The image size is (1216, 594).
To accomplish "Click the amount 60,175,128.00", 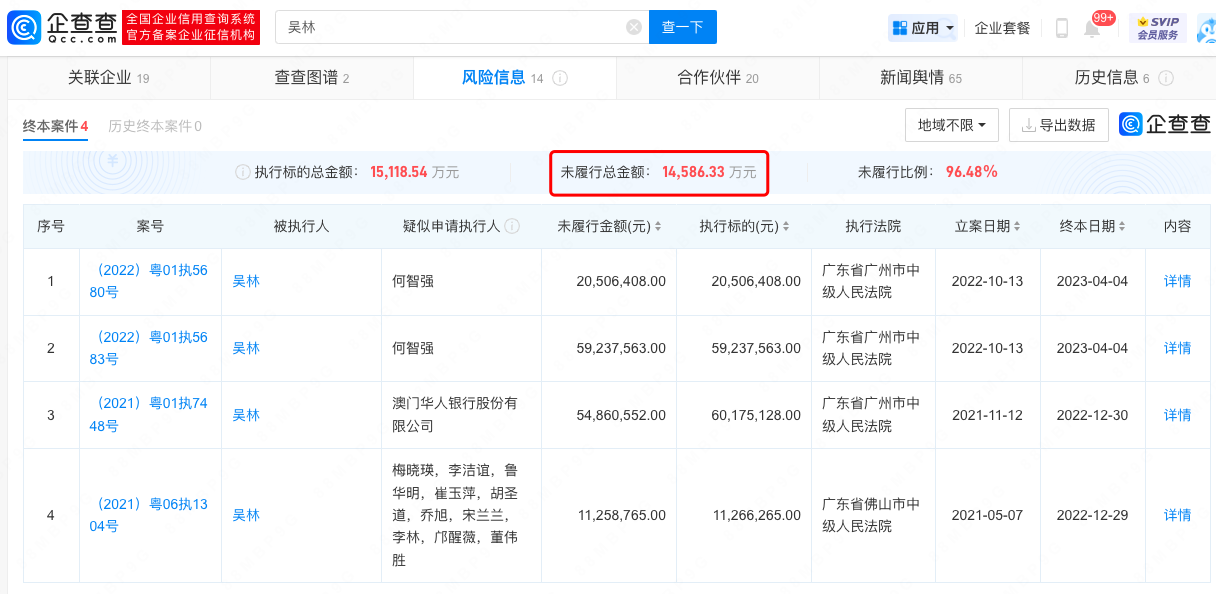I will [756, 415].
